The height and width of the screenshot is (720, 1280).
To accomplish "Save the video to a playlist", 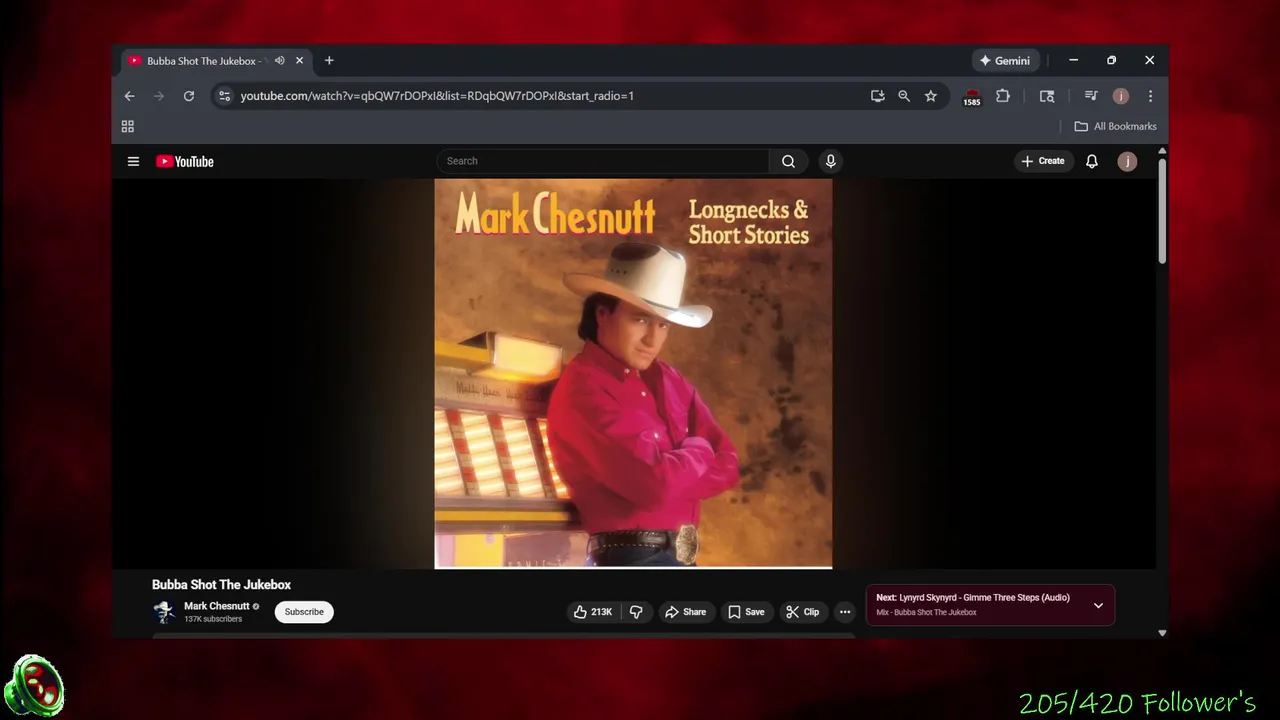I will point(747,612).
